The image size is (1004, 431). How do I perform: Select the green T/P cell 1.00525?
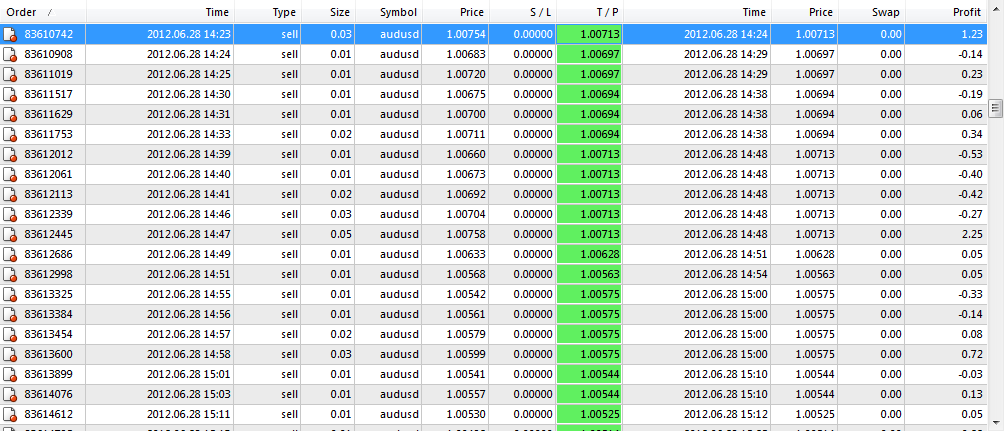(x=589, y=415)
